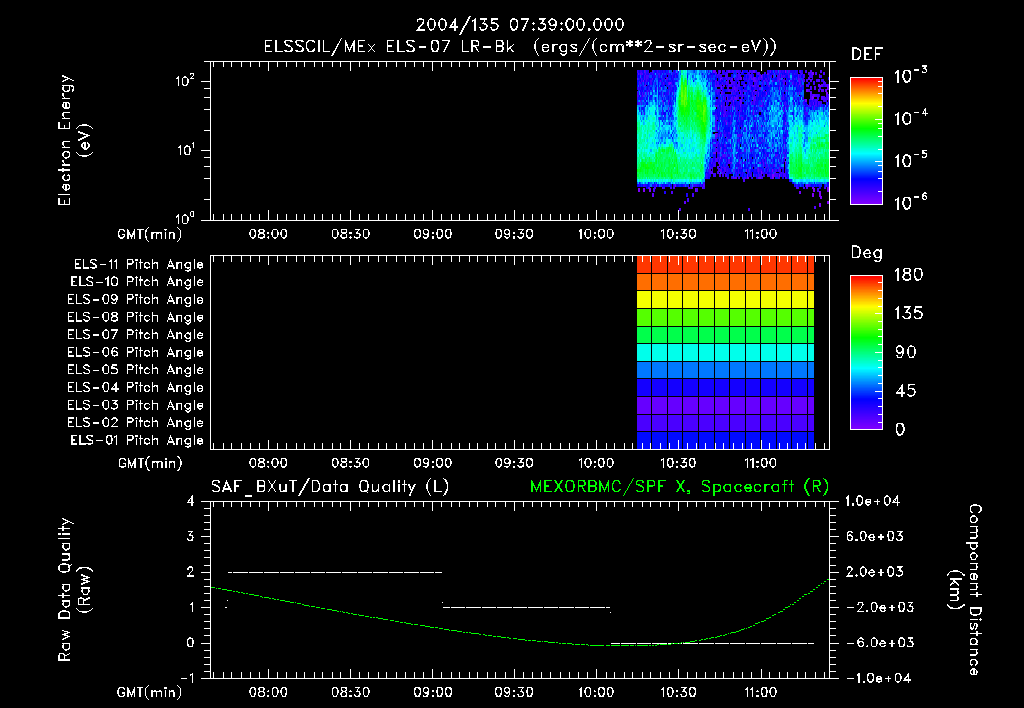Select the ELS-10 Pitch Angle row label
This screenshot has height=708, width=1024.
(x=137, y=282)
